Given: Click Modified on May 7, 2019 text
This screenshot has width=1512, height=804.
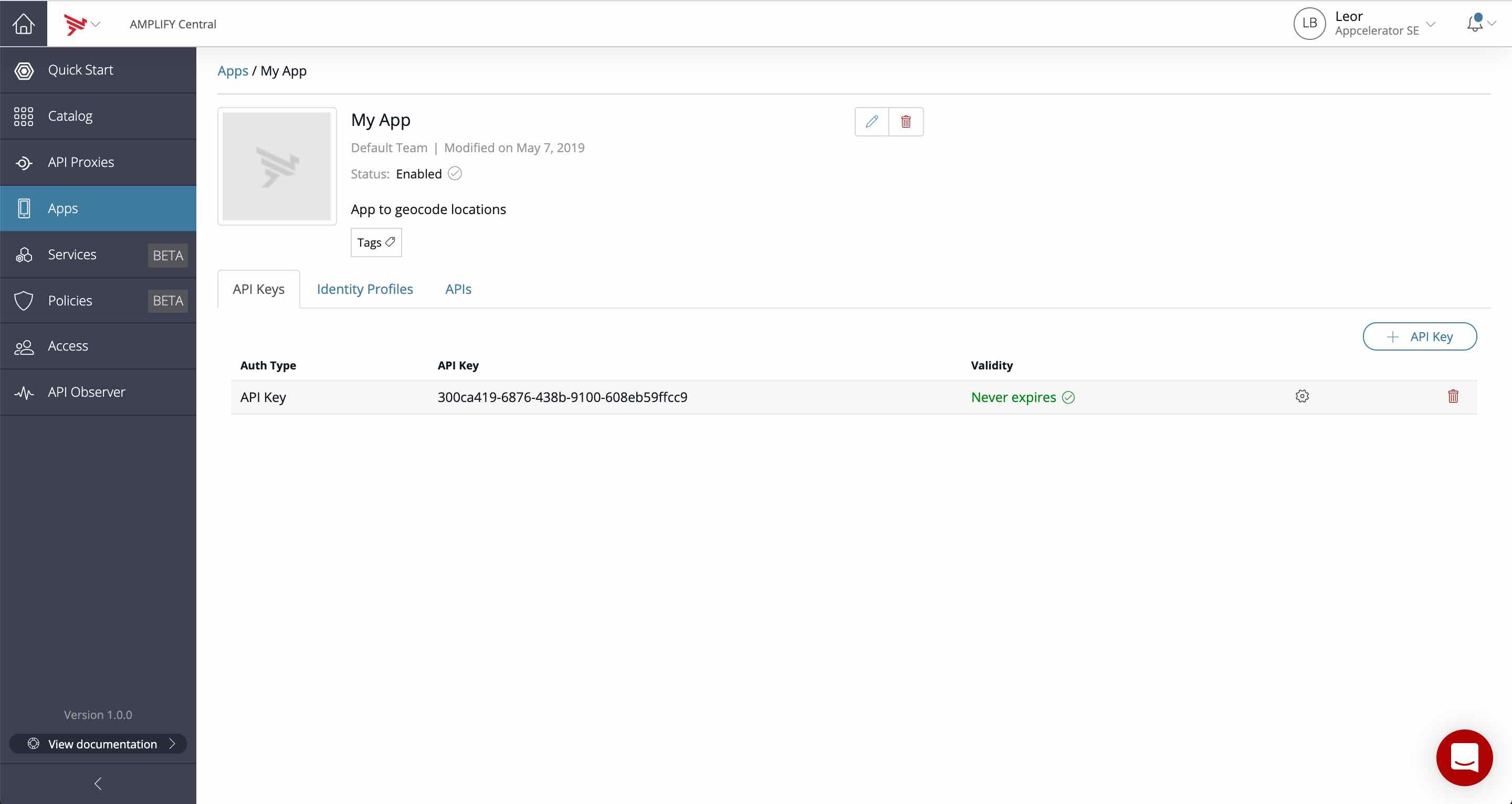Looking at the screenshot, I should click(514, 148).
